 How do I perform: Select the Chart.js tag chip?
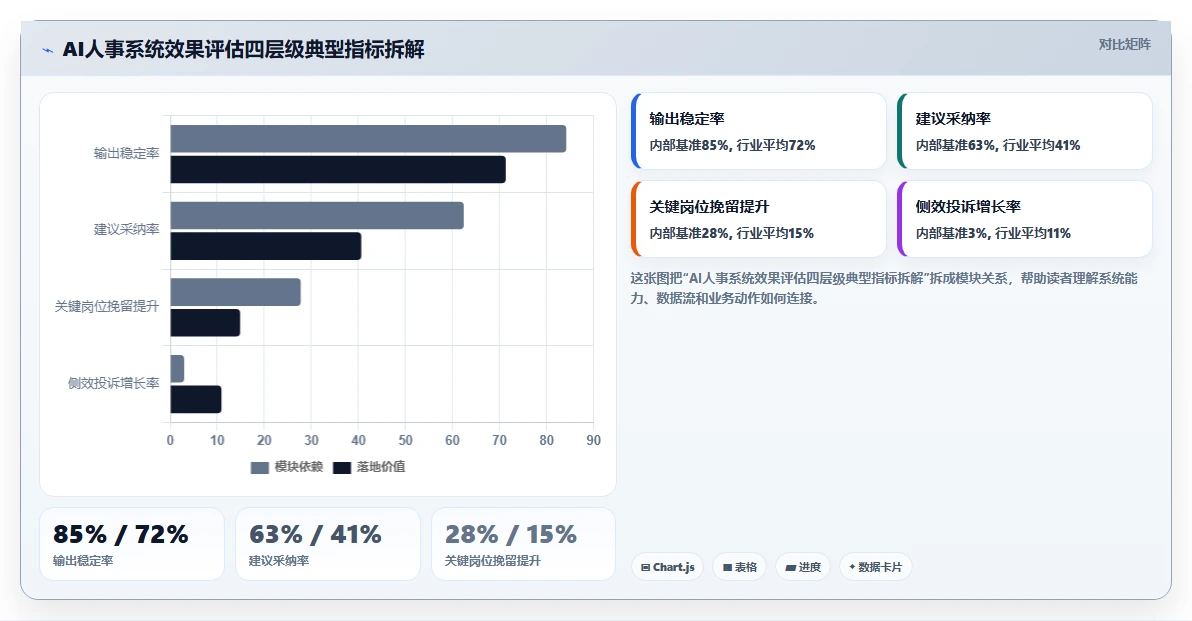click(x=667, y=567)
